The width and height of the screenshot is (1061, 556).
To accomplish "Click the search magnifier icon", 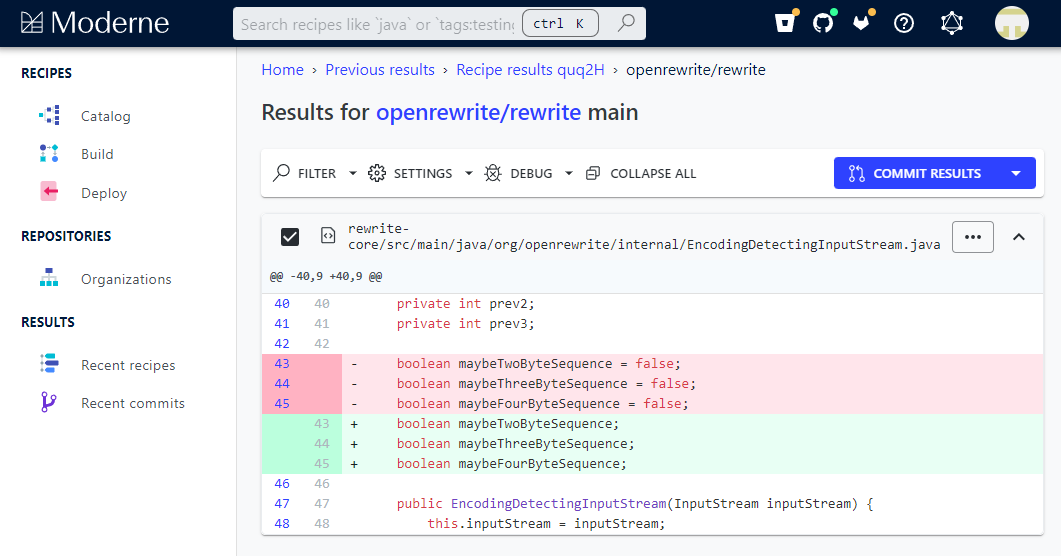I will pyautogui.click(x=627, y=23).
